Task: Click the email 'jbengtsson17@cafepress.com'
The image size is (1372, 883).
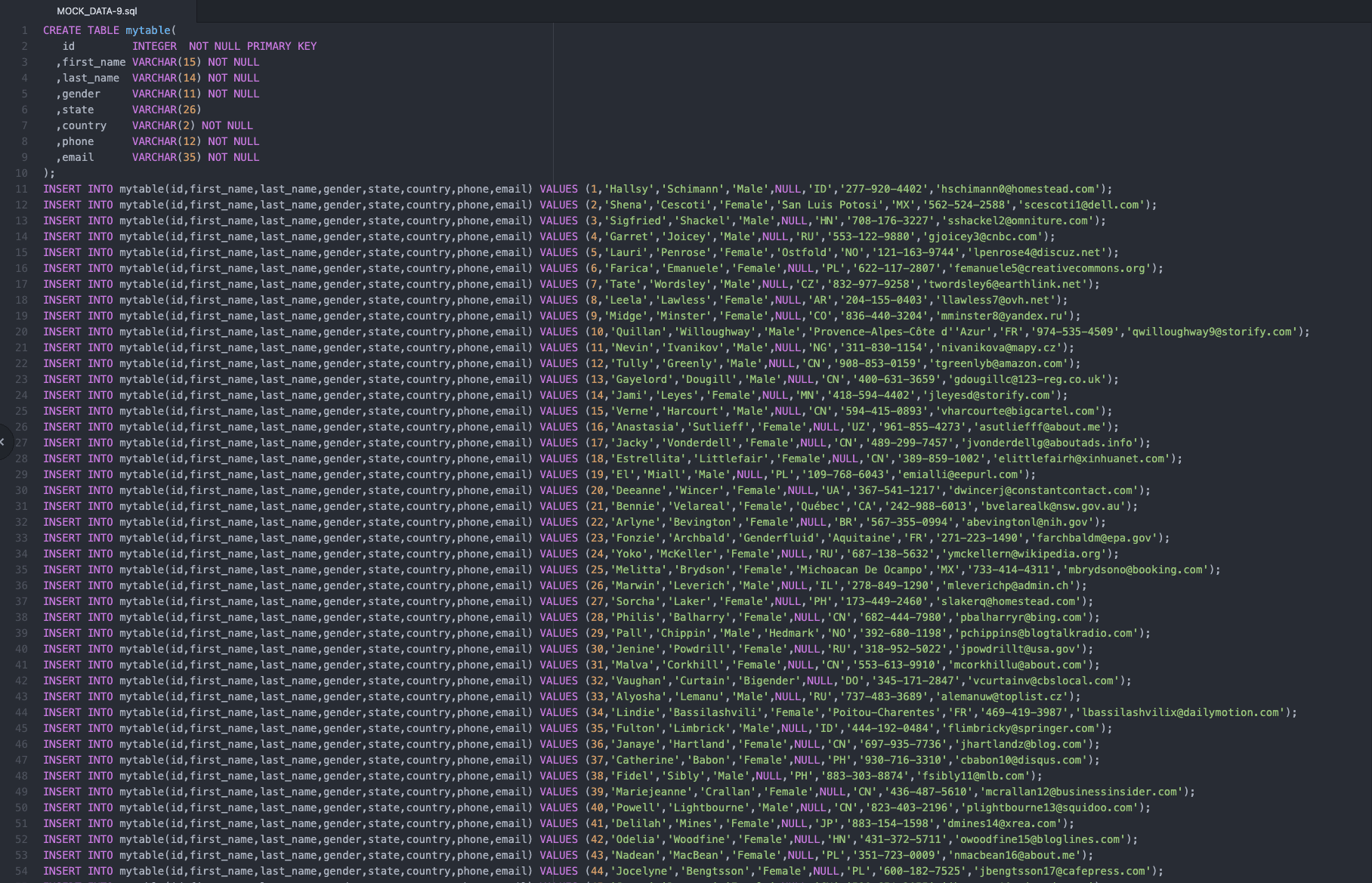Action: pos(1063,871)
